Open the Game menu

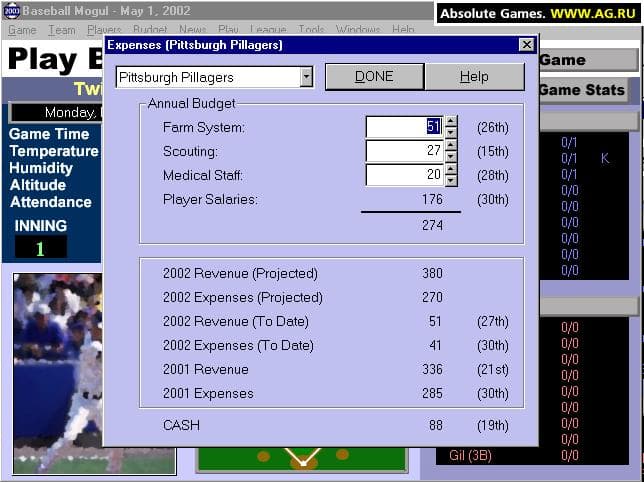click(x=22, y=30)
